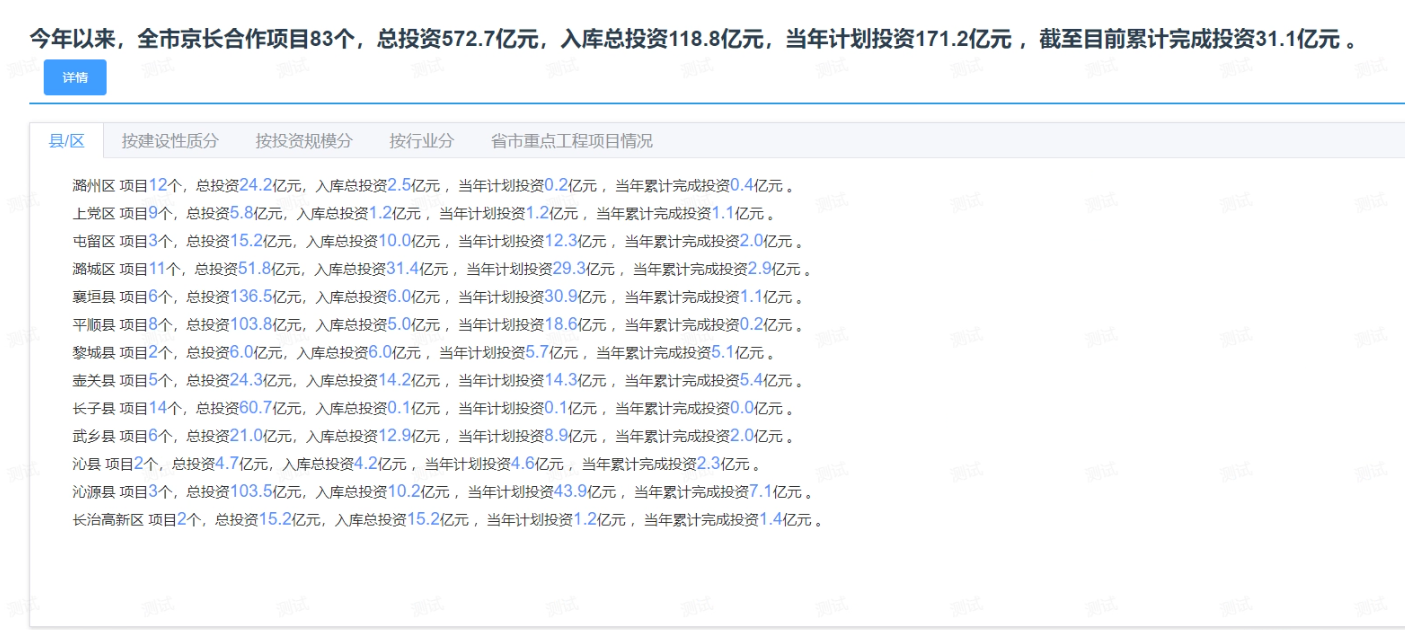This screenshot has width=1405, height=630.
Task: Click 黎城县 completed investment 5.1
Action: click(x=724, y=353)
